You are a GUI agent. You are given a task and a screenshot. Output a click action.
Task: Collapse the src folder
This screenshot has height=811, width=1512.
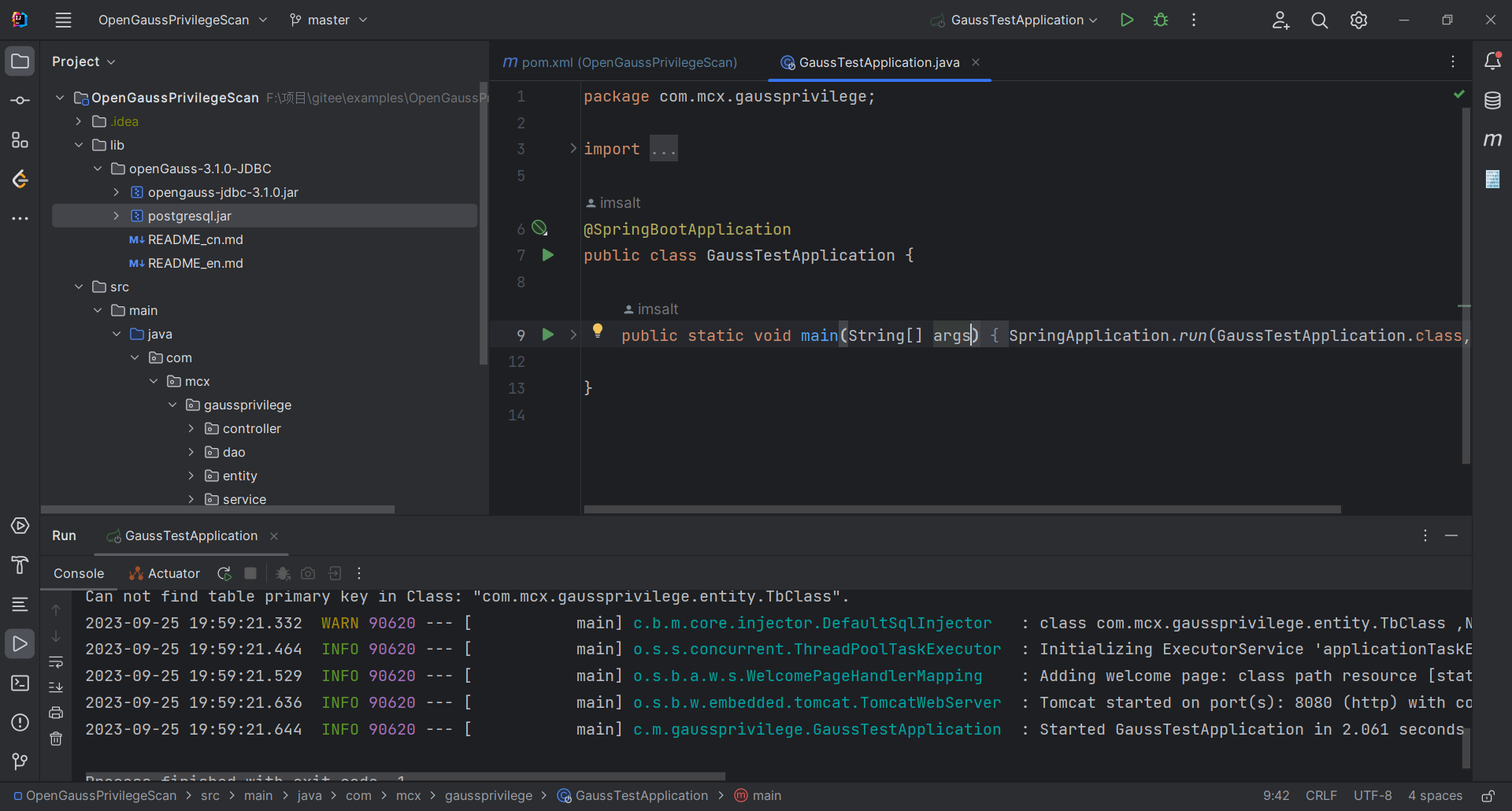click(79, 287)
